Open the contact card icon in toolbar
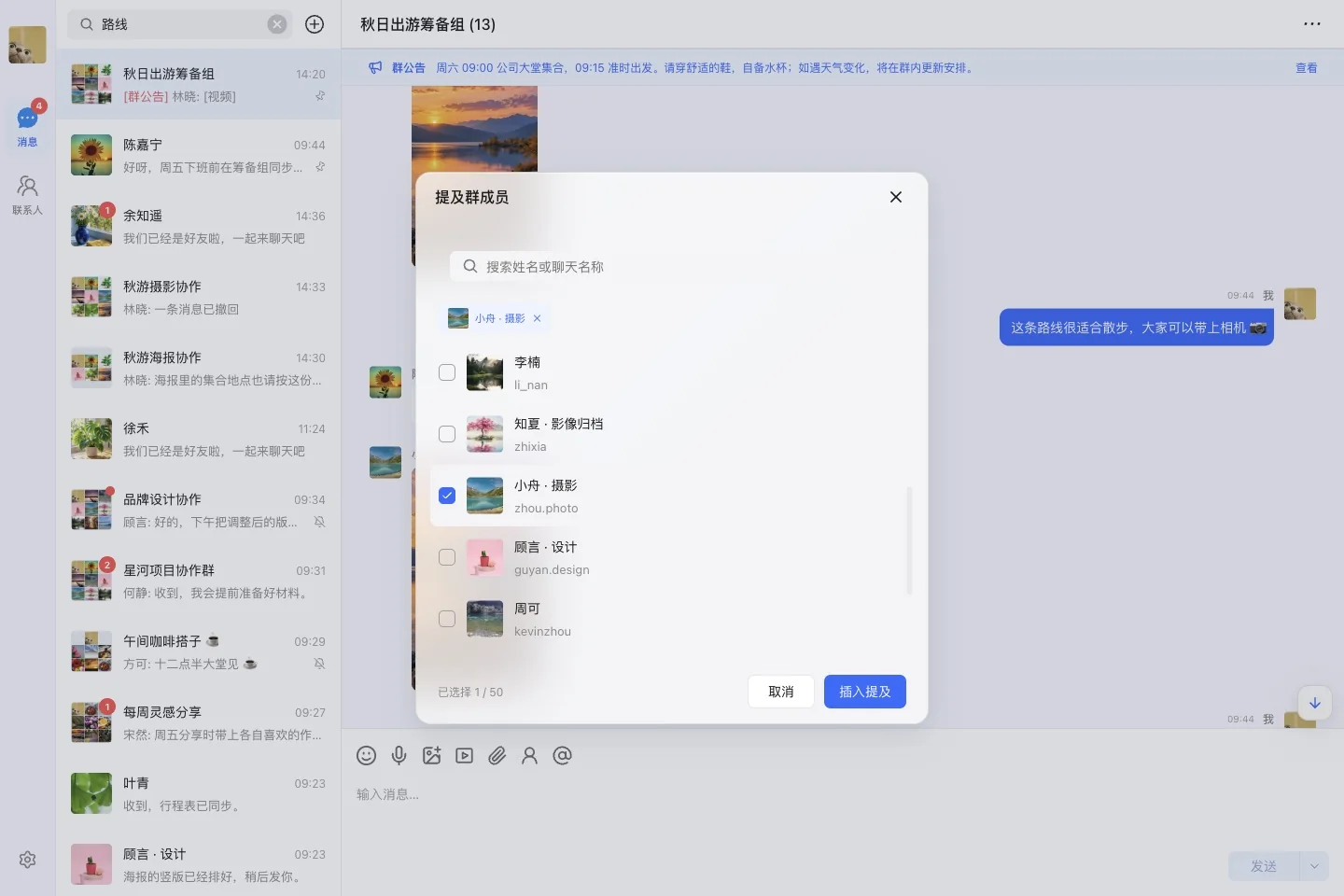The image size is (1344, 896). tap(529, 756)
